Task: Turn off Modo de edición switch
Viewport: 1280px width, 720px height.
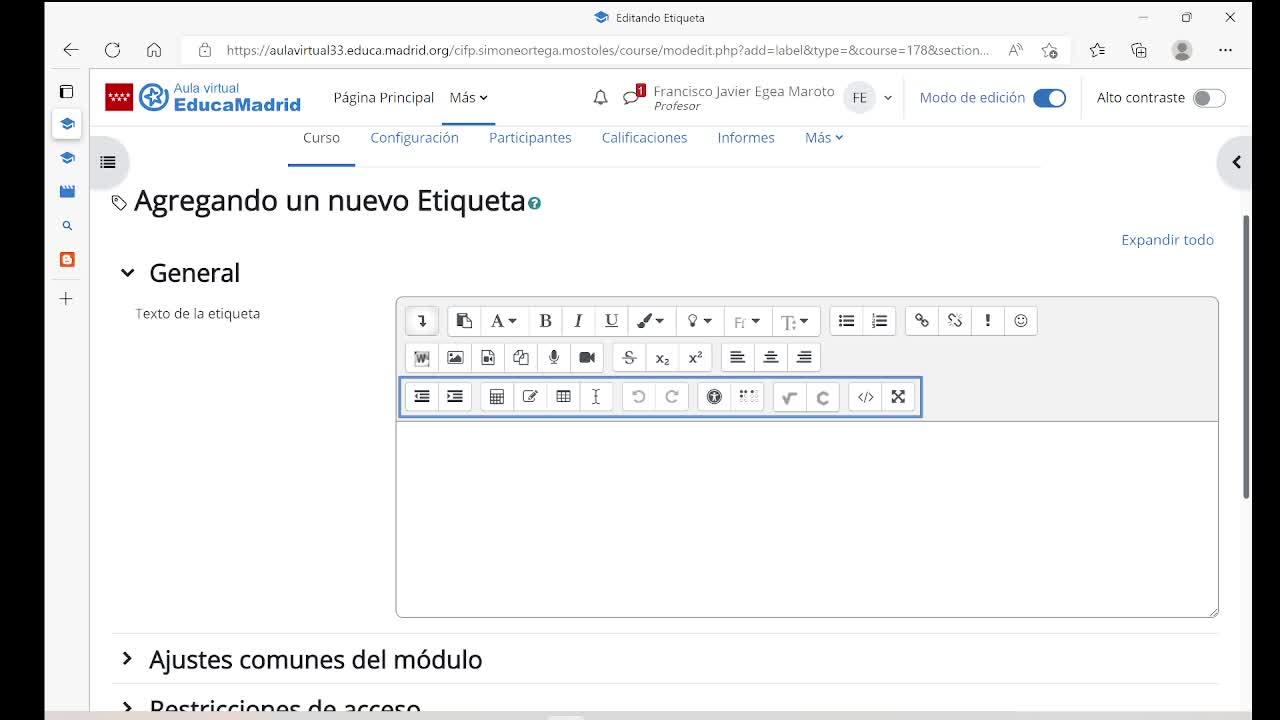Action: tap(1049, 98)
